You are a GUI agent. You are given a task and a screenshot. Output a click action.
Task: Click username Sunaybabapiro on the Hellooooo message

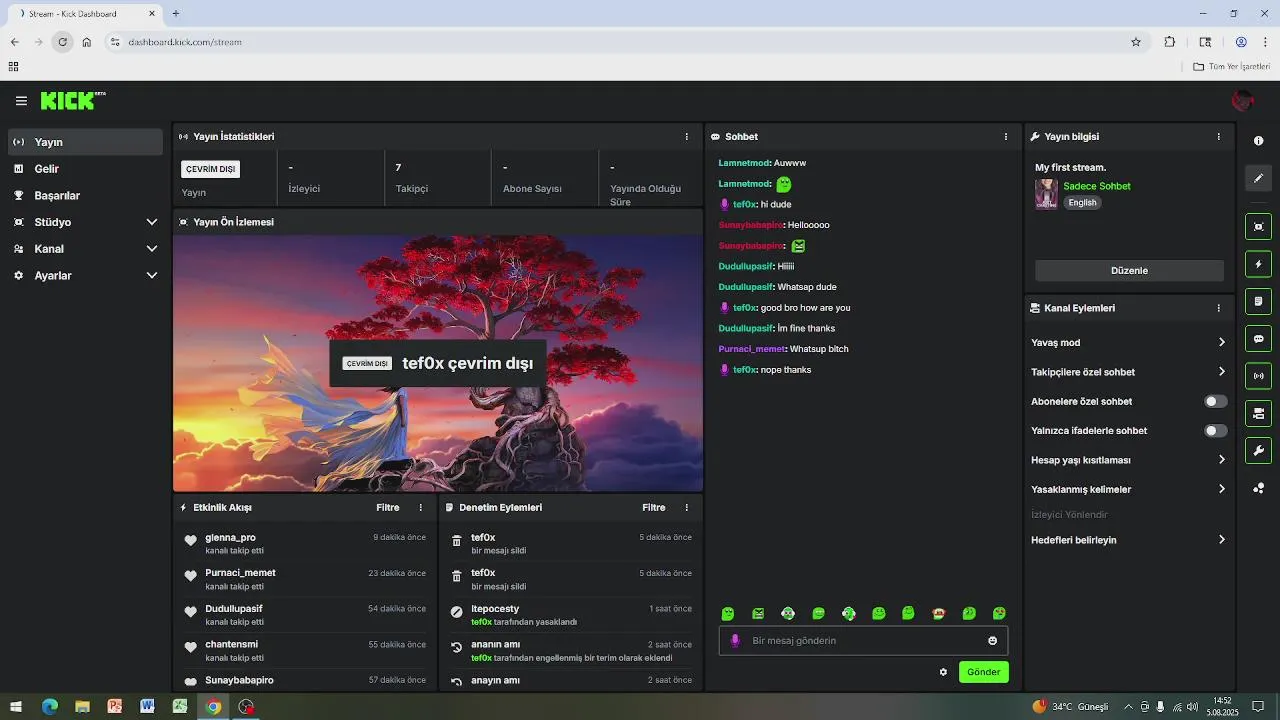click(750, 225)
